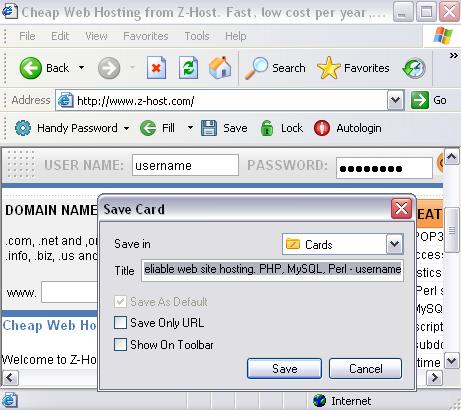Refresh the page with the green arrows icon

pyautogui.click(x=188, y=68)
